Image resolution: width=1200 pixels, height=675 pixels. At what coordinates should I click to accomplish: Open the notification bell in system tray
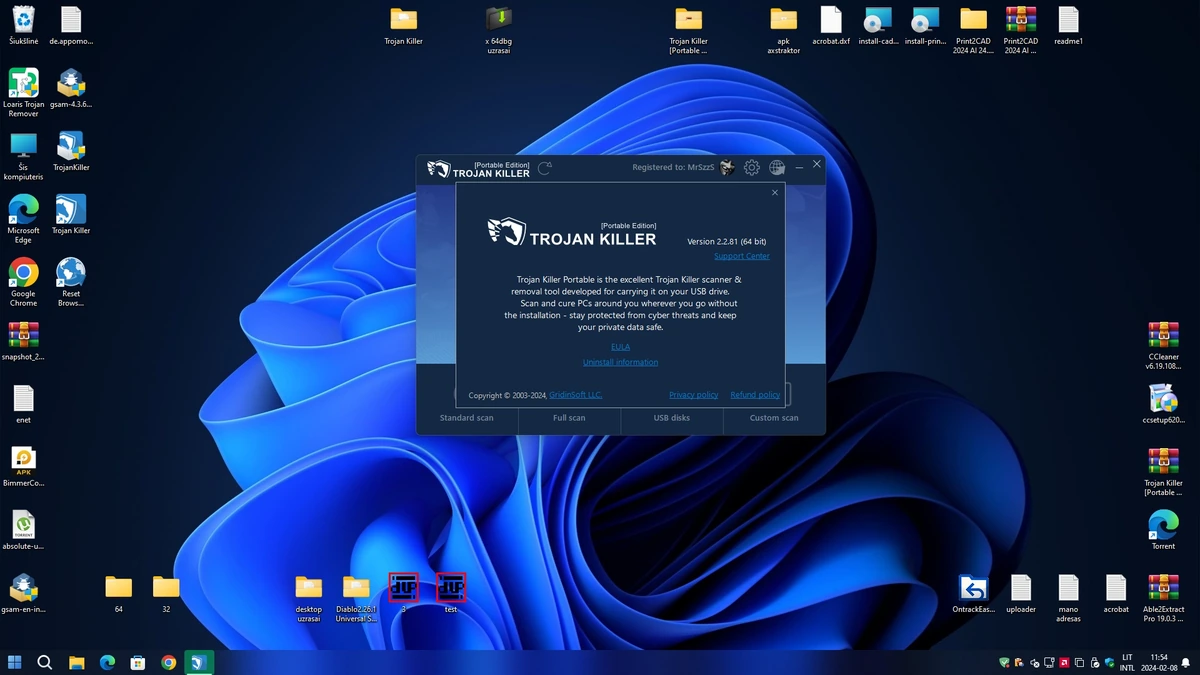[x=1186, y=663]
